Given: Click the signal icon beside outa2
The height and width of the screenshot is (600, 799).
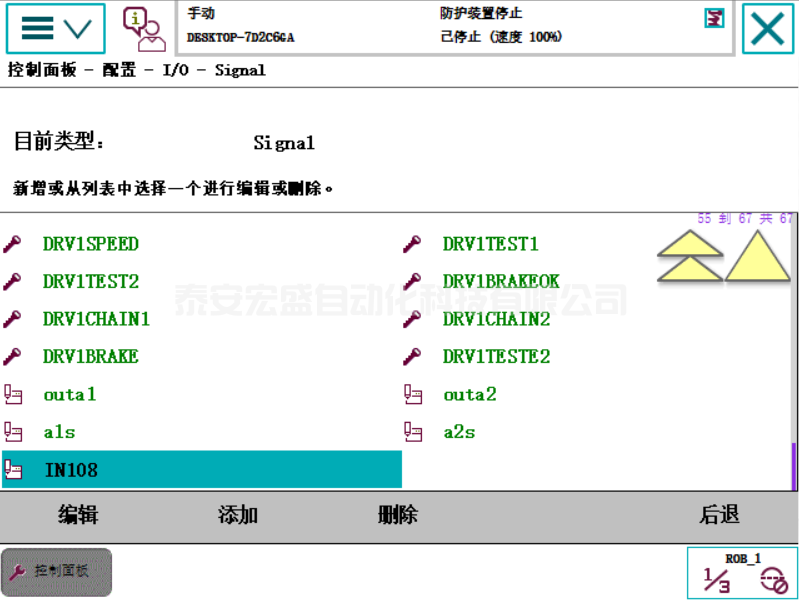Looking at the screenshot, I should coord(413,394).
